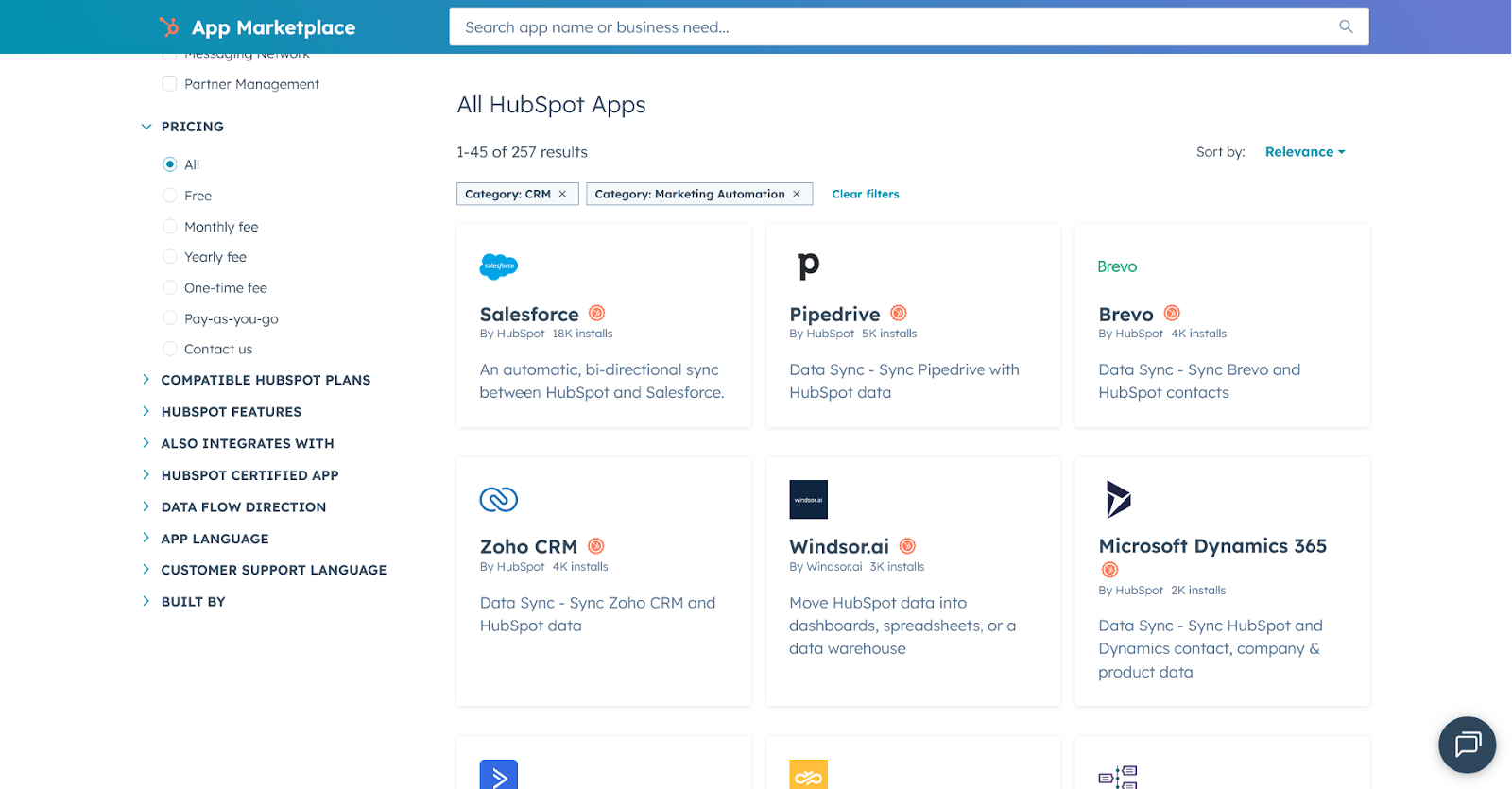Open the Relevance sort dropdown
Viewport: 1512px width, 789px height.
[1305, 152]
